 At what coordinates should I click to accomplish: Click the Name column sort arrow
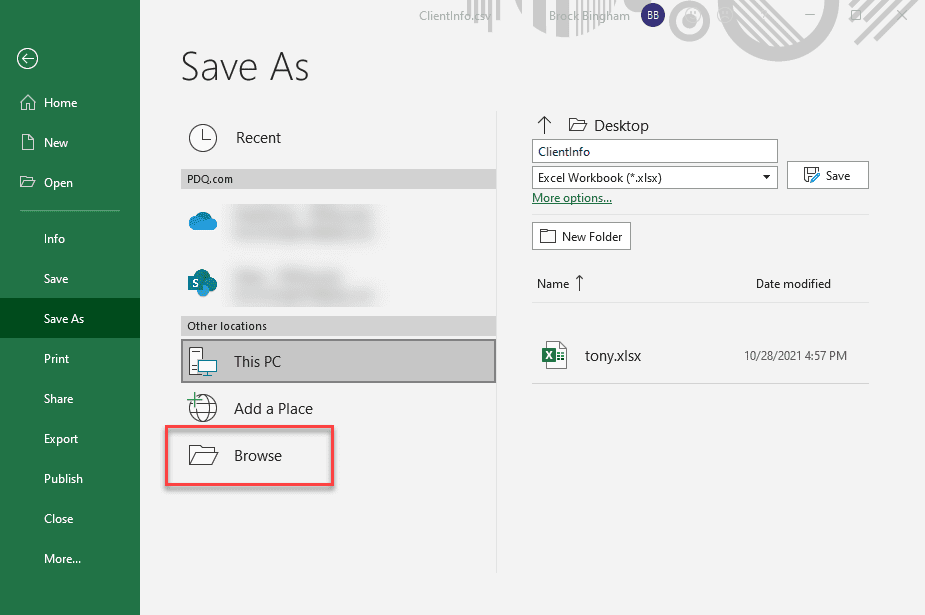[x=580, y=284]
